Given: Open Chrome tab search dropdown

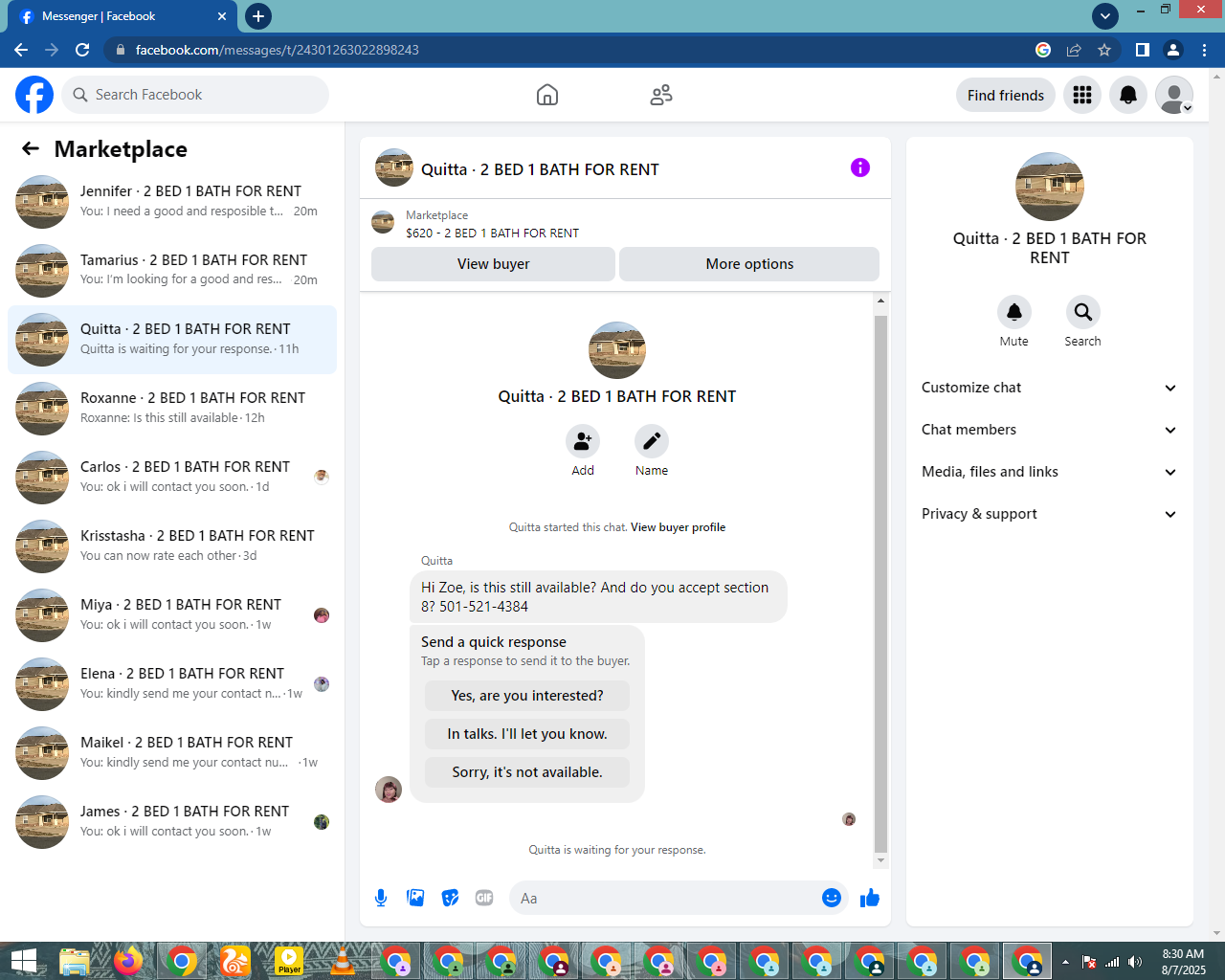Looking at the screenshot, I should [x=1105, y=16].
